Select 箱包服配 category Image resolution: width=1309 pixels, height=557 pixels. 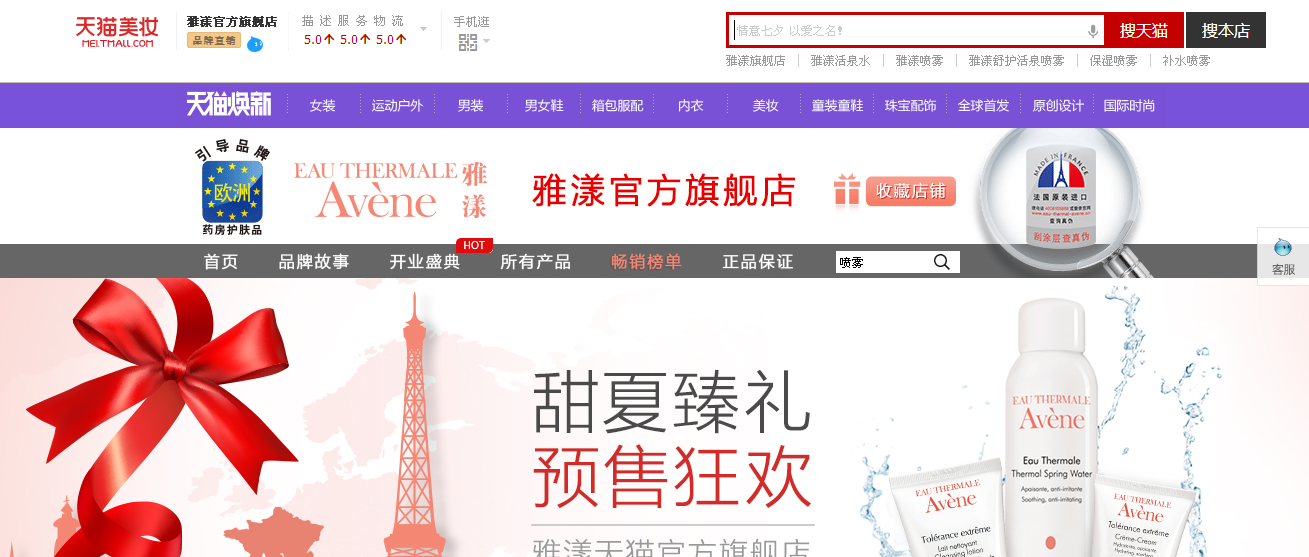click(x=618, y=106)
